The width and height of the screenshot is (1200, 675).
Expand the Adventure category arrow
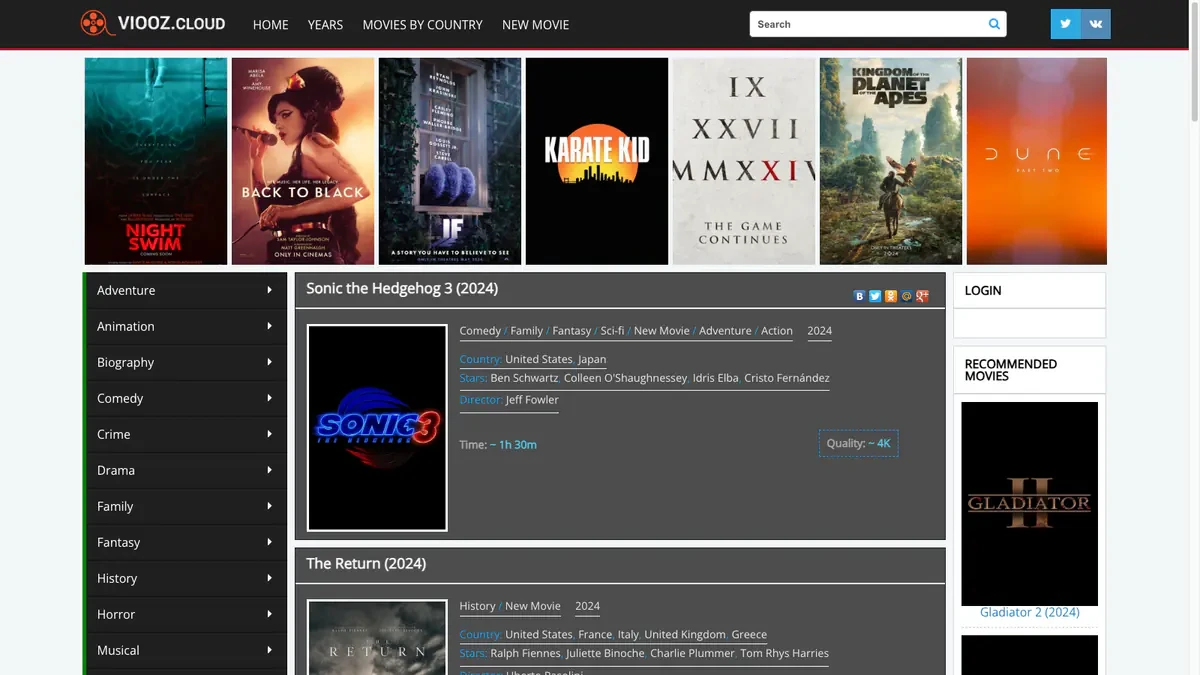point(270,290)
